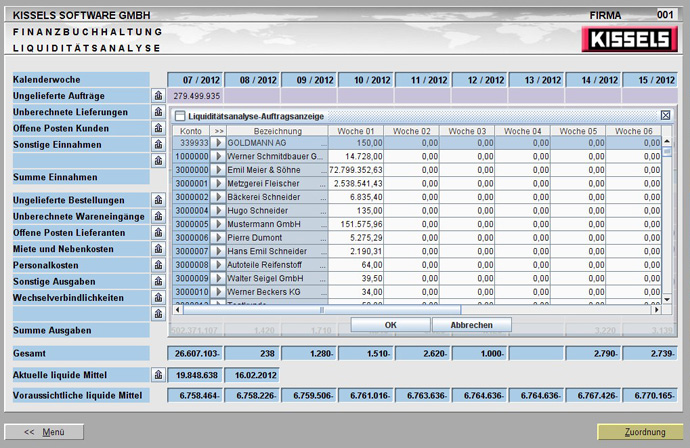Expand the Metzgerei Fleischer row arrow

(x=218, y=184)
